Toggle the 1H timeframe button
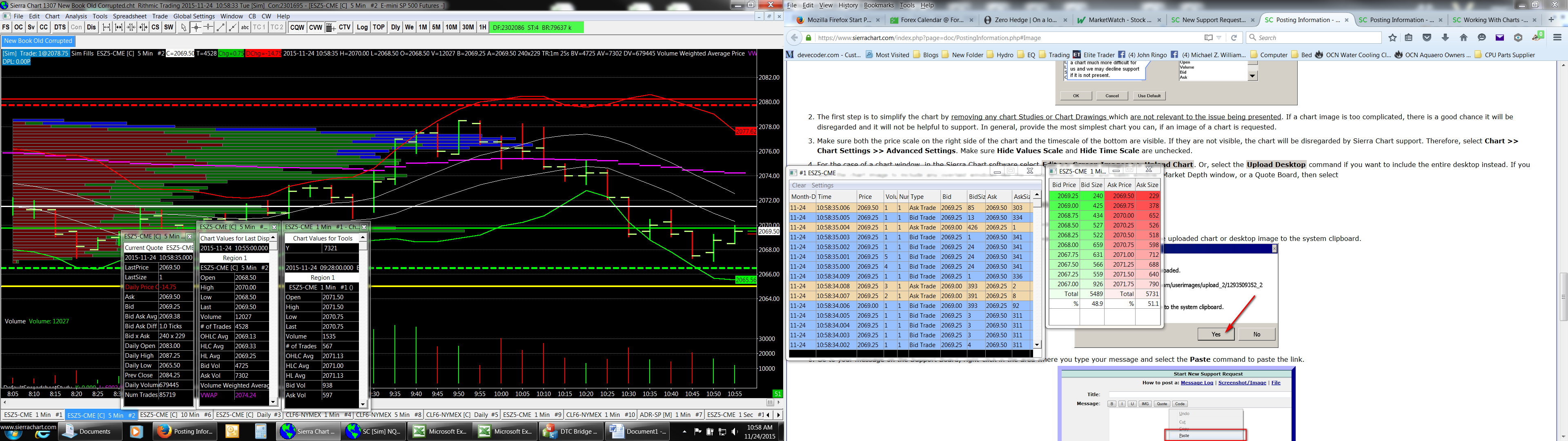The image size is (1568, 441). (x=482, y=27)
